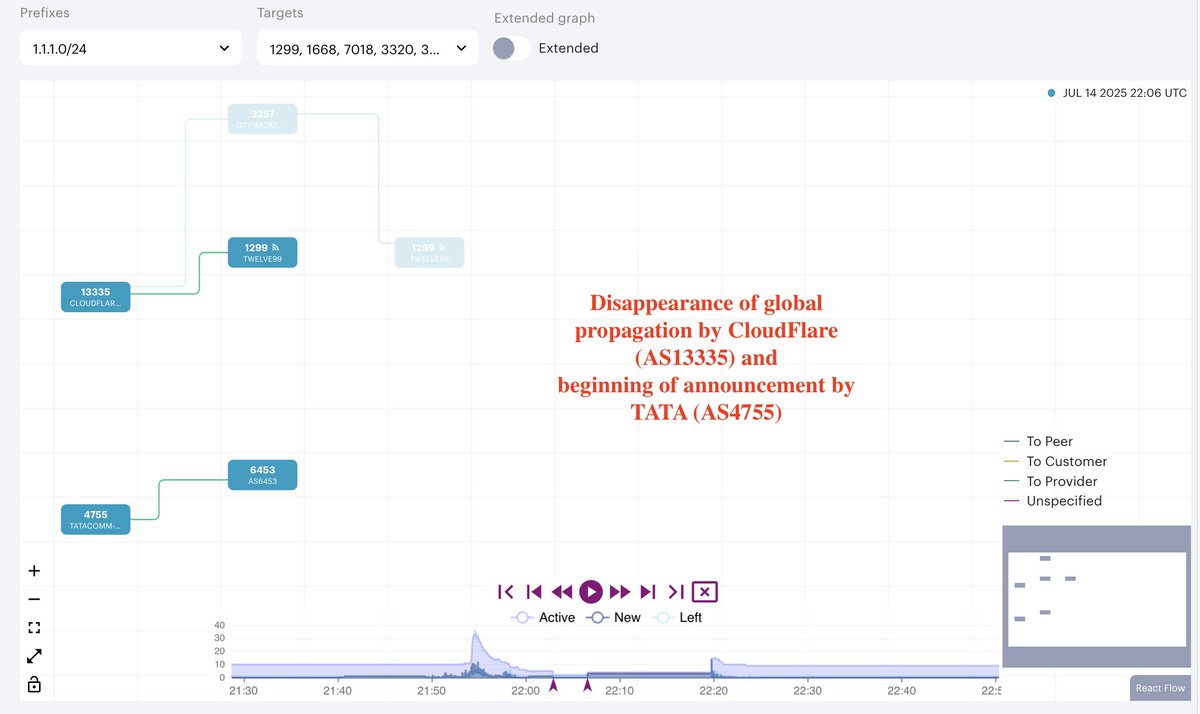This screenshot has height=714, width=1200.
Task: Toggle the Extended graph switch
Action: pyautogui.click(x=511, y=48)
